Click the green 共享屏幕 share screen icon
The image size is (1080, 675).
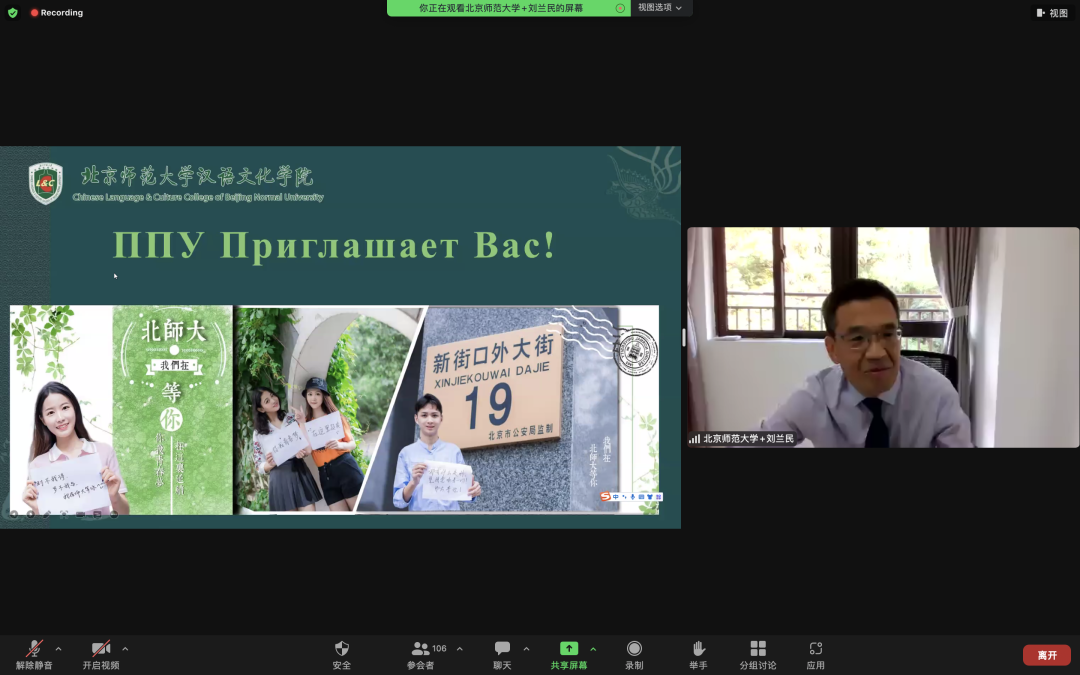[x=569, y=648]
